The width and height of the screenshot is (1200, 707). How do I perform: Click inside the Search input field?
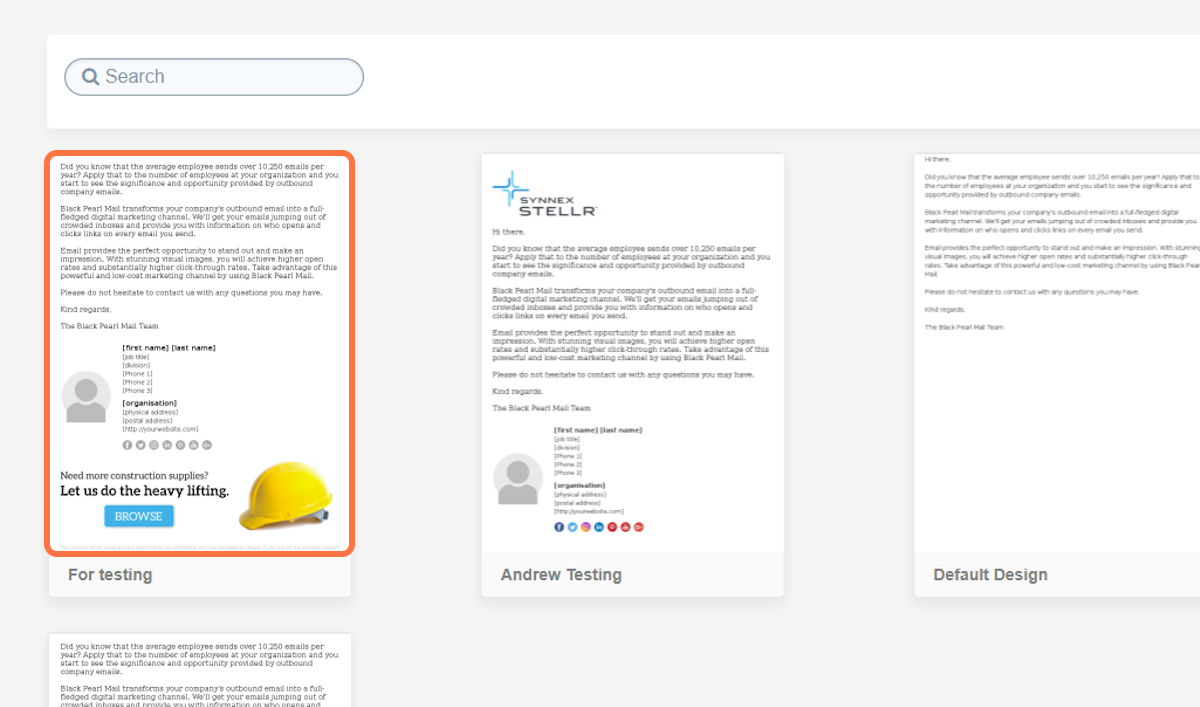tap(230, 77)
